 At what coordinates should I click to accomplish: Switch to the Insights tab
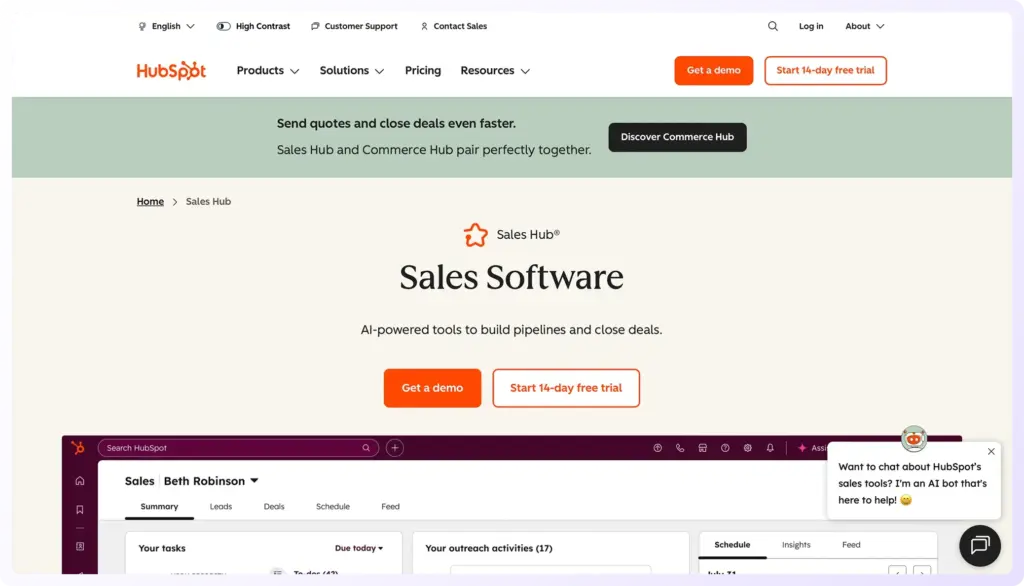(x=796, y=545)
